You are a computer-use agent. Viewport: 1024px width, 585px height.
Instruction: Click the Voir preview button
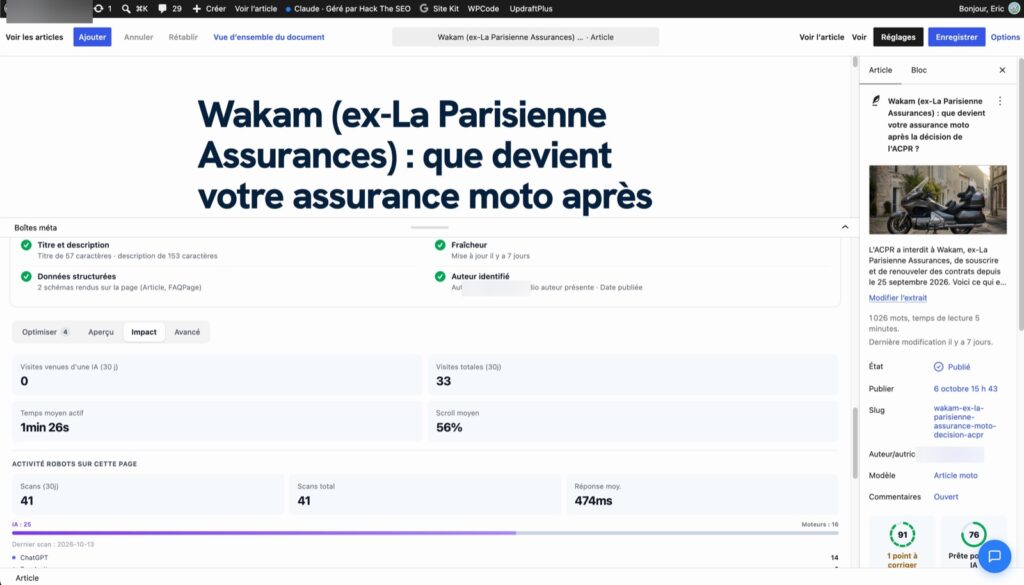[859, 37]
